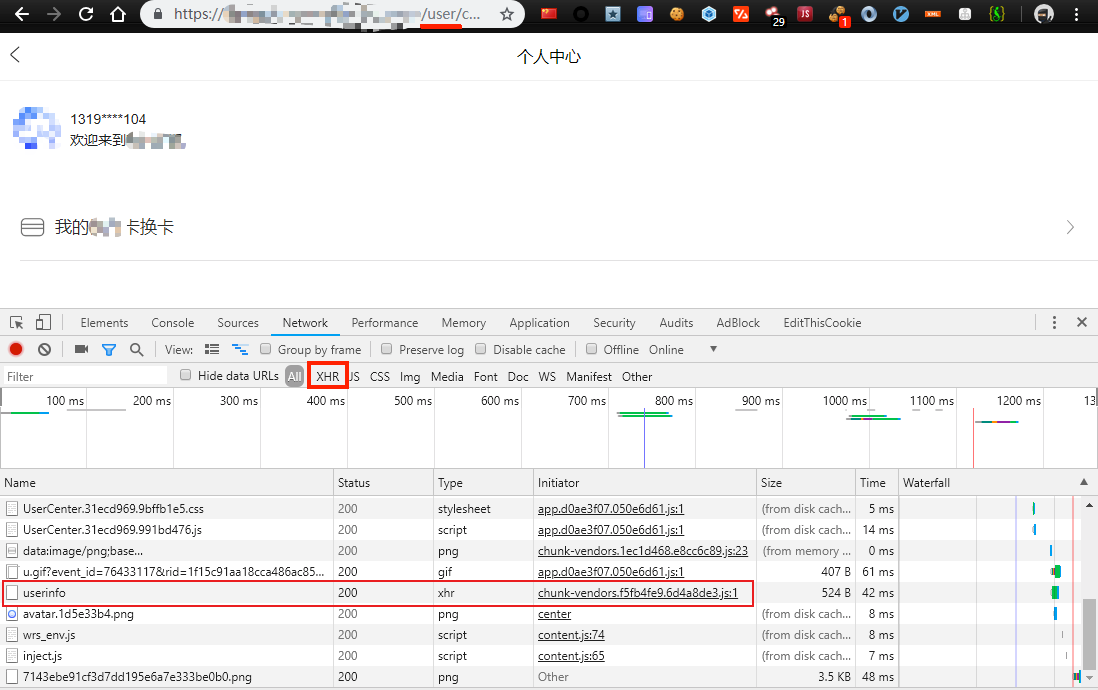Open the center initiator link
Screen dimensions: 1098x690
point(554,614)
